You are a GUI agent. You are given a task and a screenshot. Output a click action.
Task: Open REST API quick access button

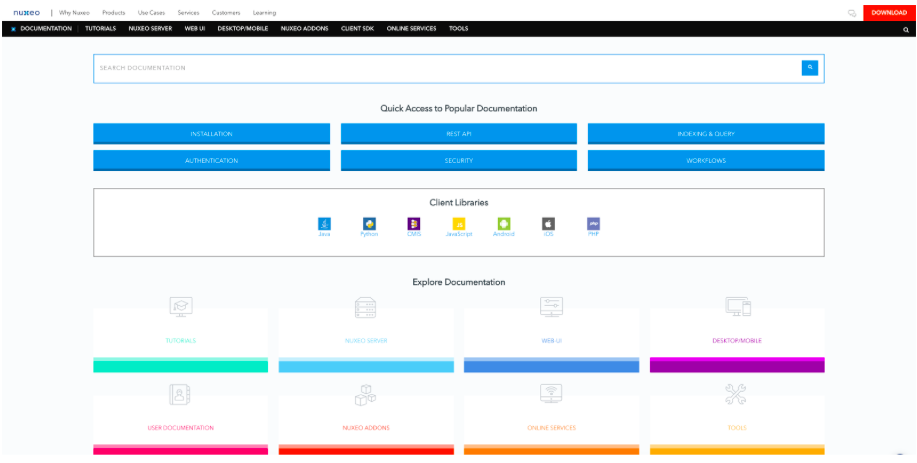pyautogui.click(x=458, y=134)
